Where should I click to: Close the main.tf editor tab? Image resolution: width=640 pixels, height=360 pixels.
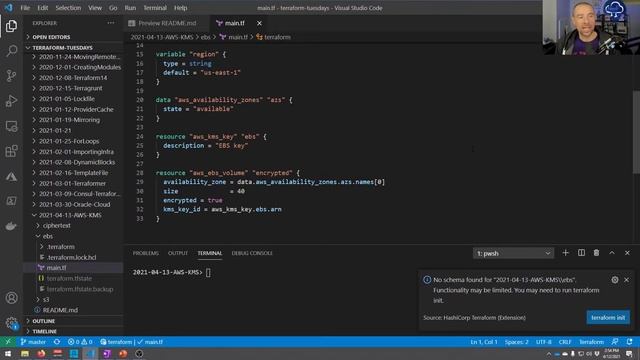coord(259,23)
